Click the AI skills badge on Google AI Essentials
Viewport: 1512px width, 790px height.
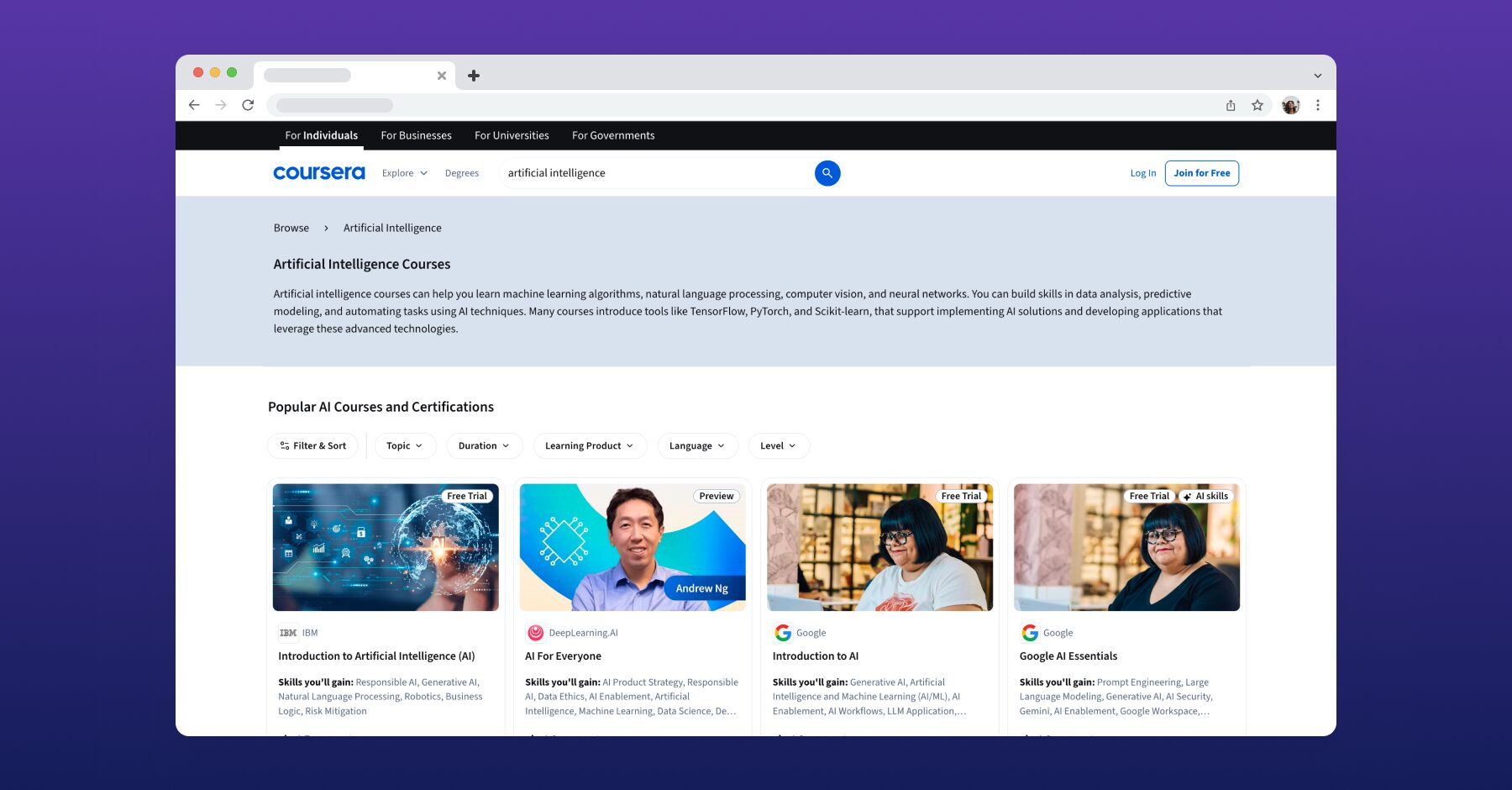[x=1207, y=496]
